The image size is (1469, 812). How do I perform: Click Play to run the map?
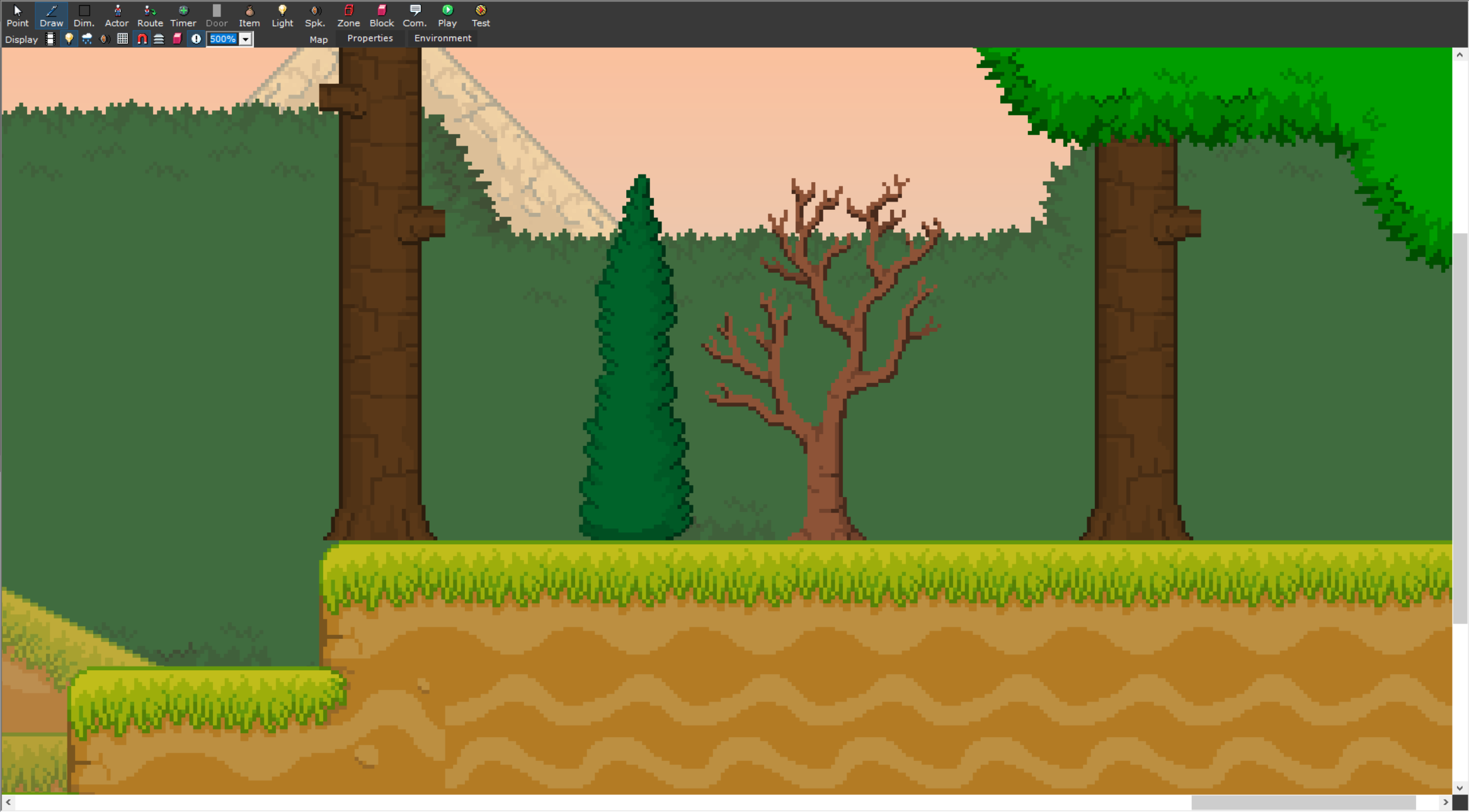[x=447, y=15]
